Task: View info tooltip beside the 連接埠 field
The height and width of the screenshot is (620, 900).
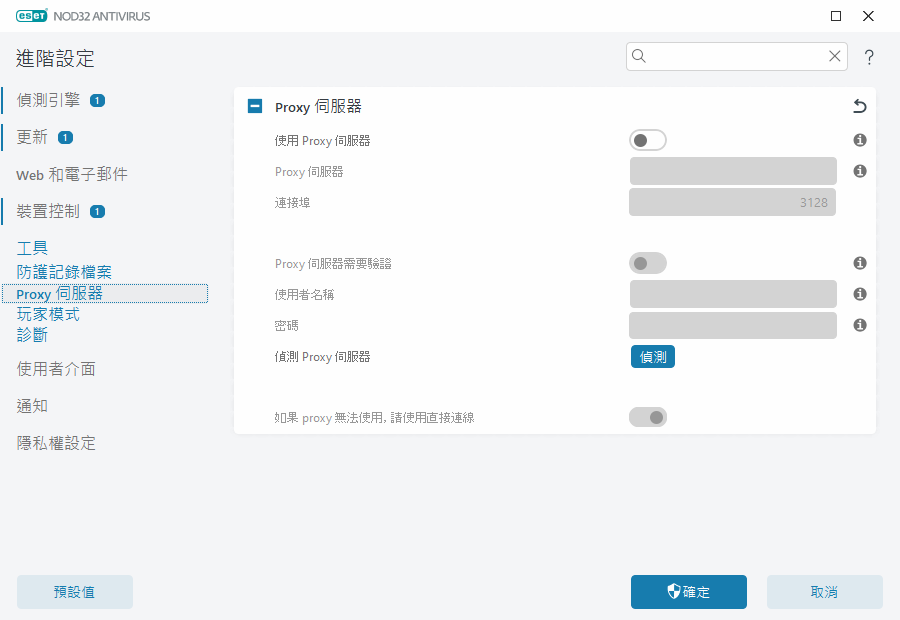Action: [859, 202]
